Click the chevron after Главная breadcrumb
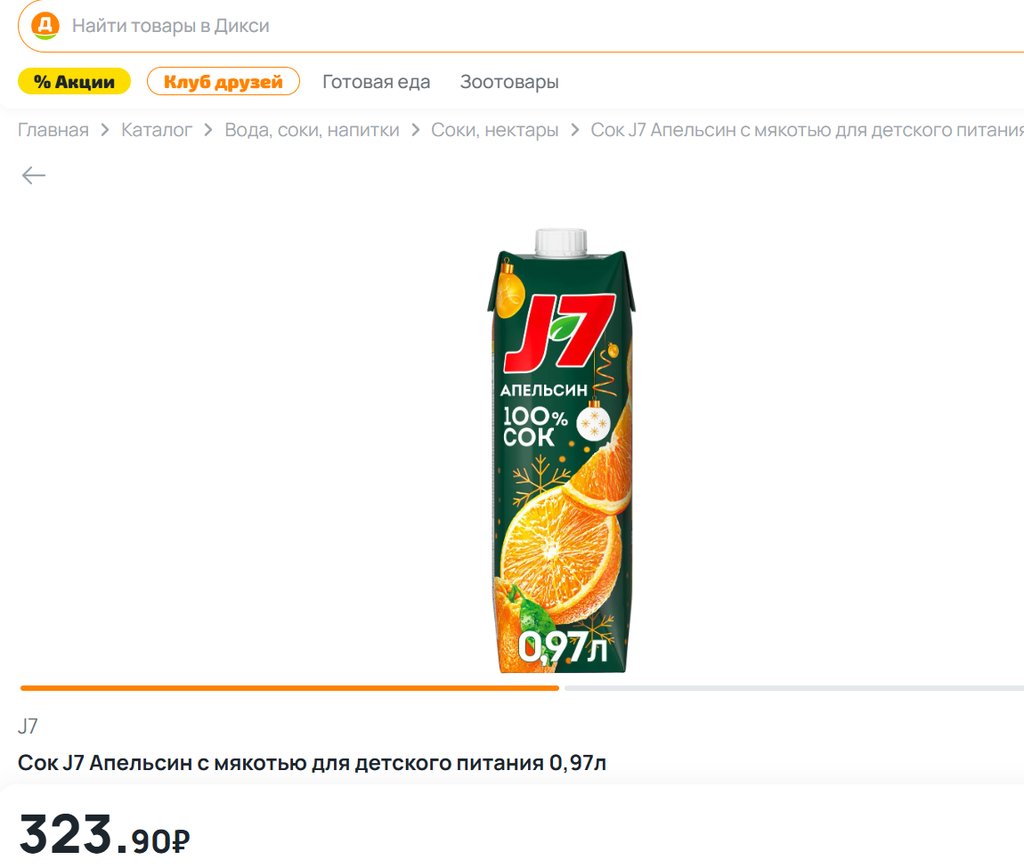The image size is (1024, 868). click(105, 130)
